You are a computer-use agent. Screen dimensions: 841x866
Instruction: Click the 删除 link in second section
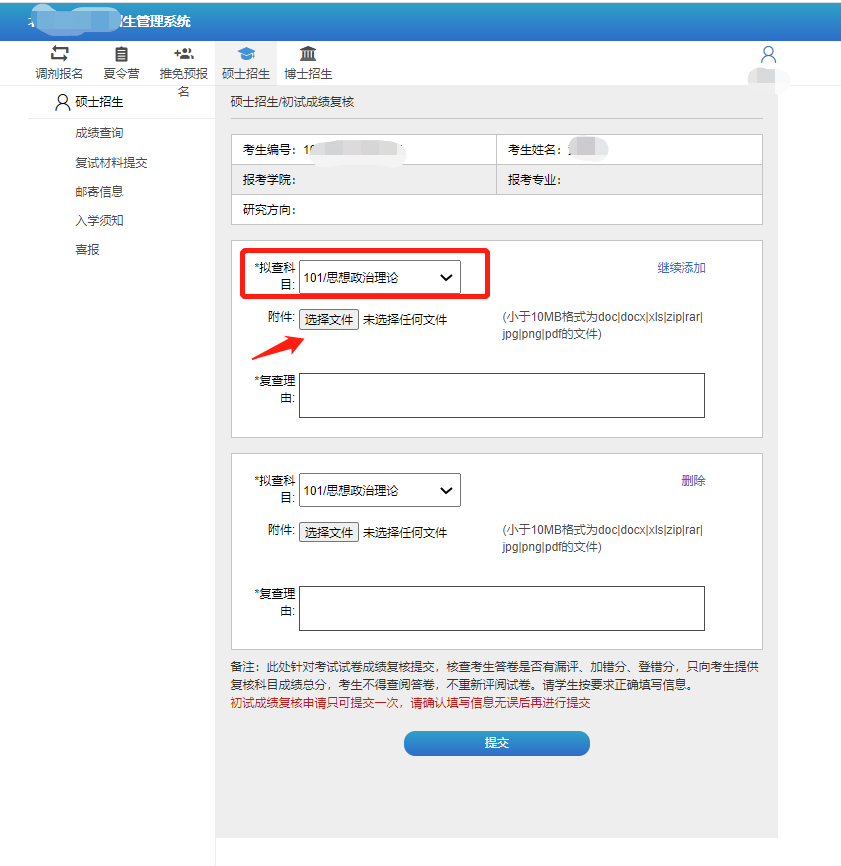693,481
